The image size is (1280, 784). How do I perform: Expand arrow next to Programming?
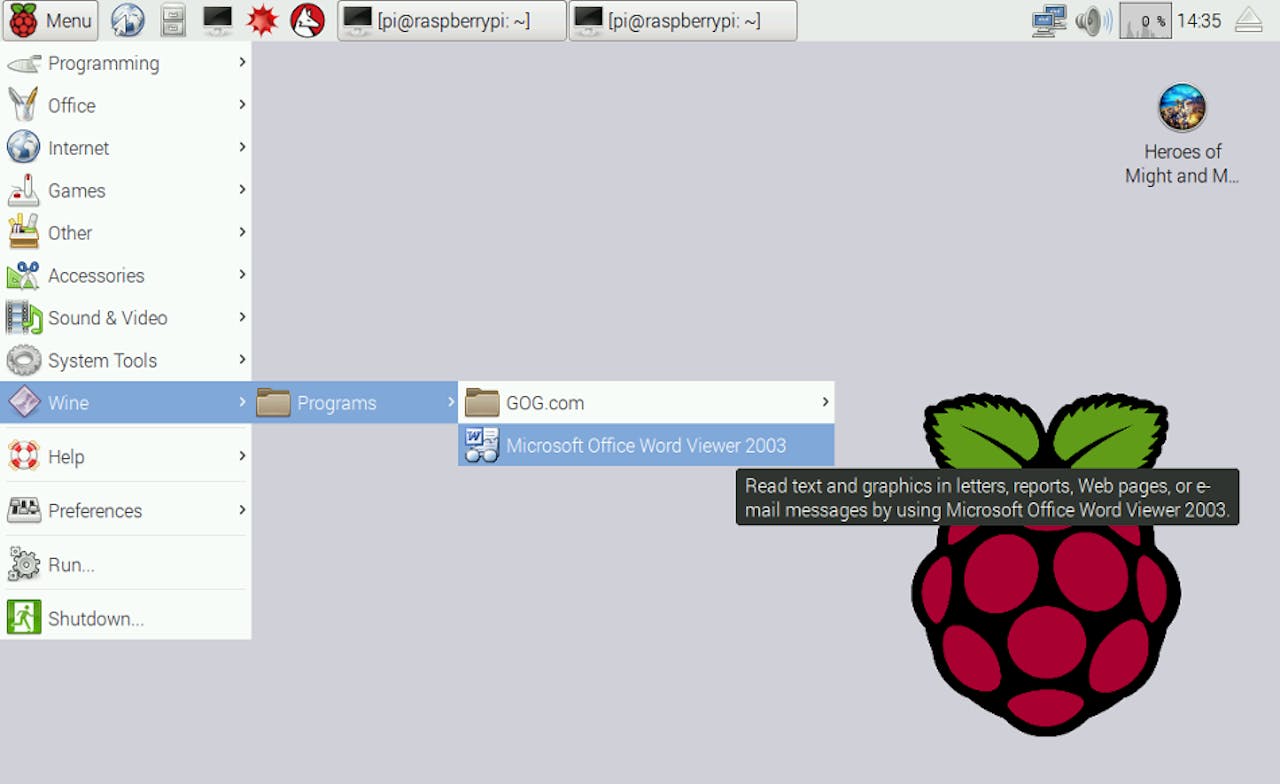[242, 62]
